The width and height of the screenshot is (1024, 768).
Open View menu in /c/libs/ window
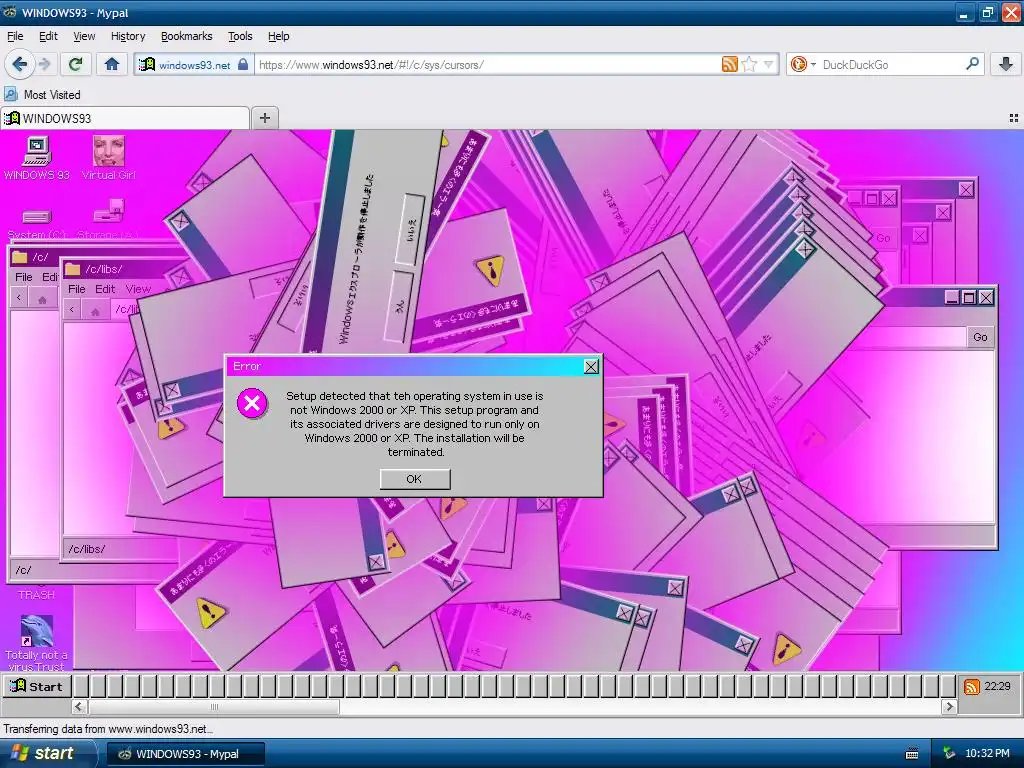[x=138, y=289]
